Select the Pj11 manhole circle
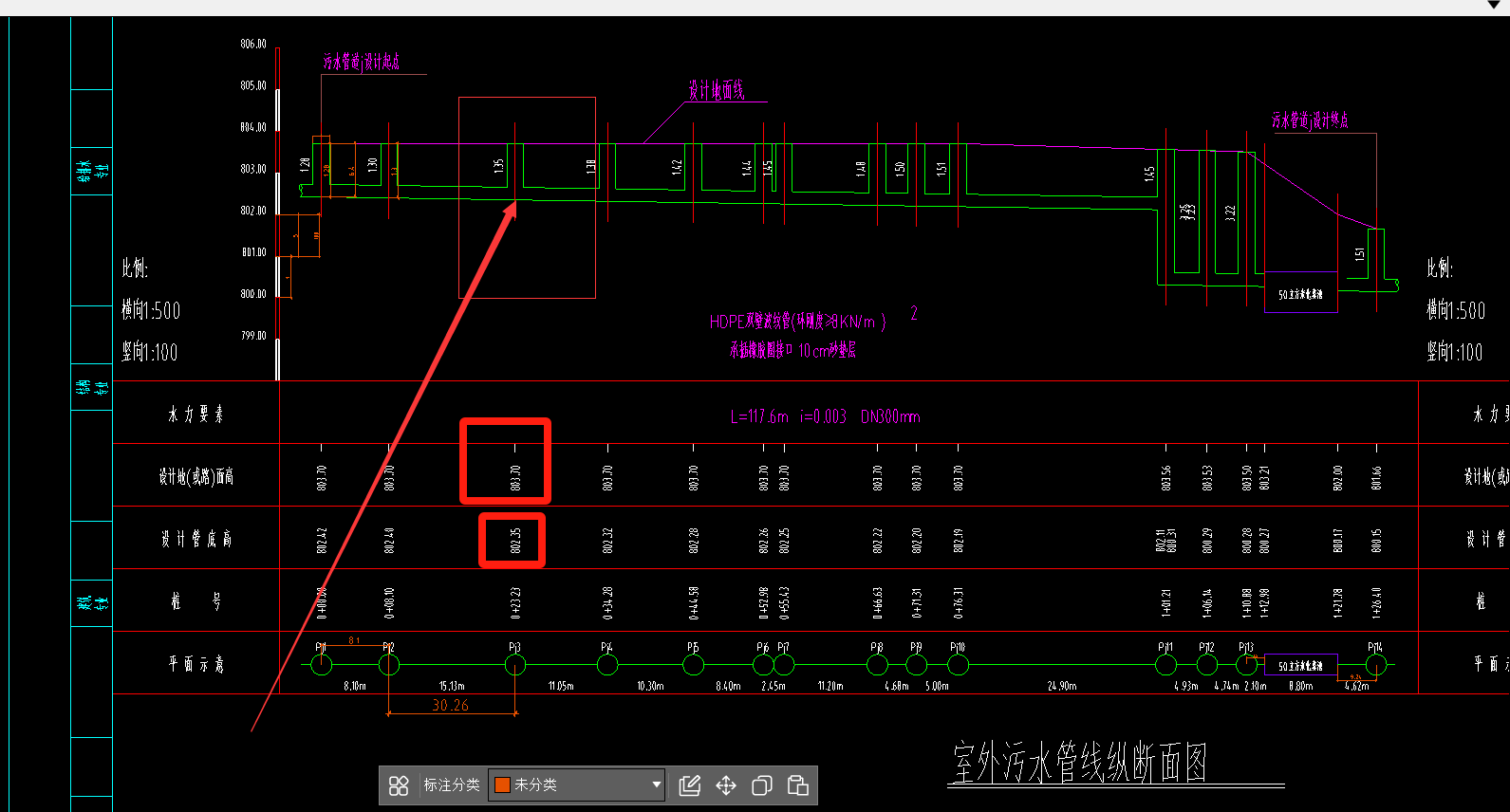Viewport: 1510px width, 812px height. point(1166,664)
